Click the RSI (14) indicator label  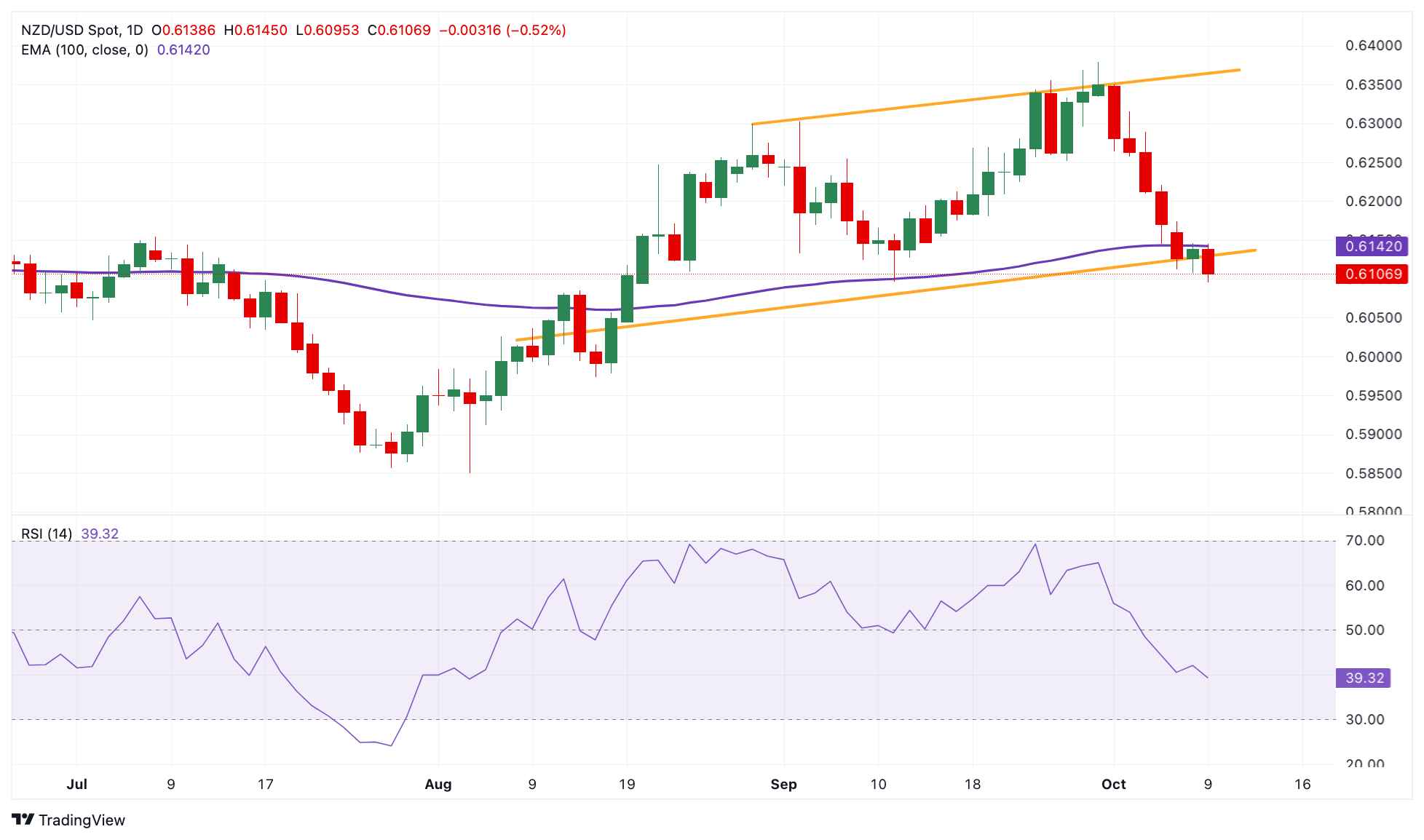point(47,534)
